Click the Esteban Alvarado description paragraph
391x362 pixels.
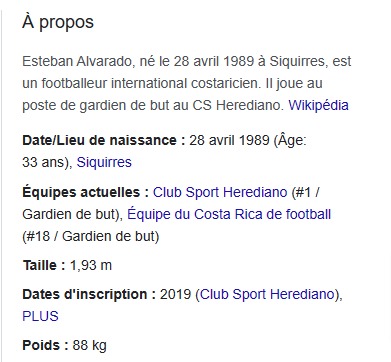[187, 83]
